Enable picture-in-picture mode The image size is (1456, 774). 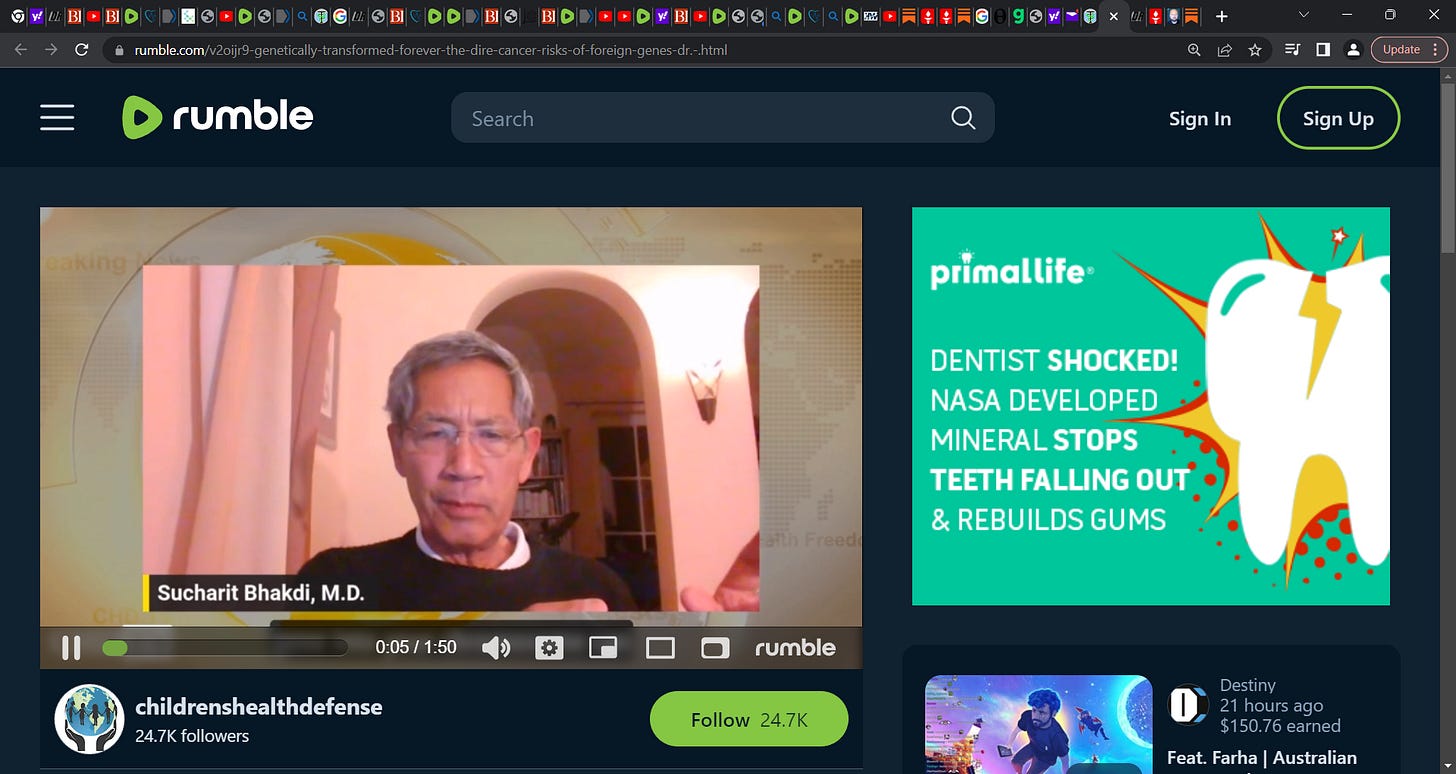click(x=603, y=648)
